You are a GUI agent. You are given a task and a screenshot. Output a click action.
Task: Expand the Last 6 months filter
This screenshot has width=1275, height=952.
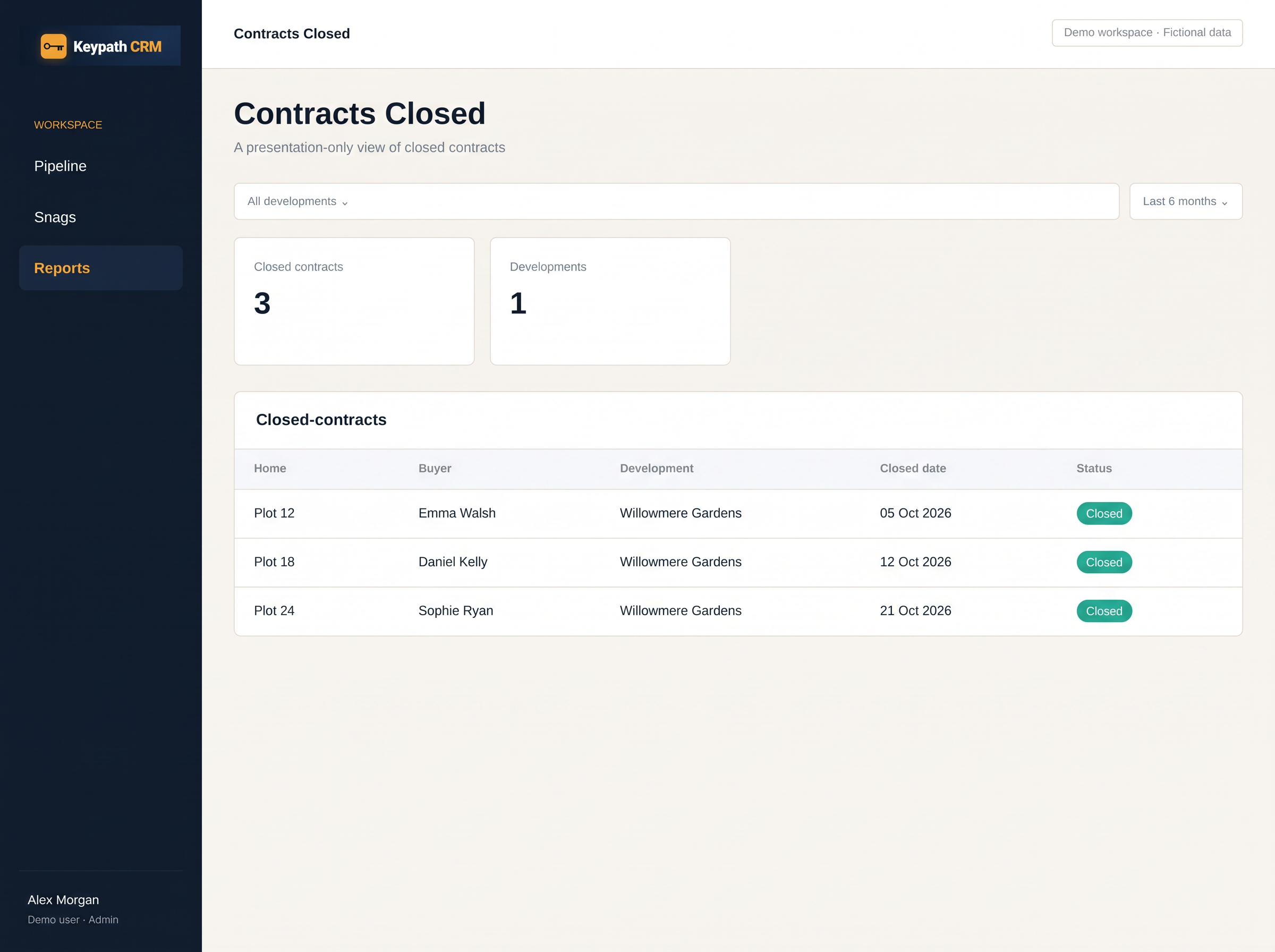pyautogui.click(x=1186, y=202)
